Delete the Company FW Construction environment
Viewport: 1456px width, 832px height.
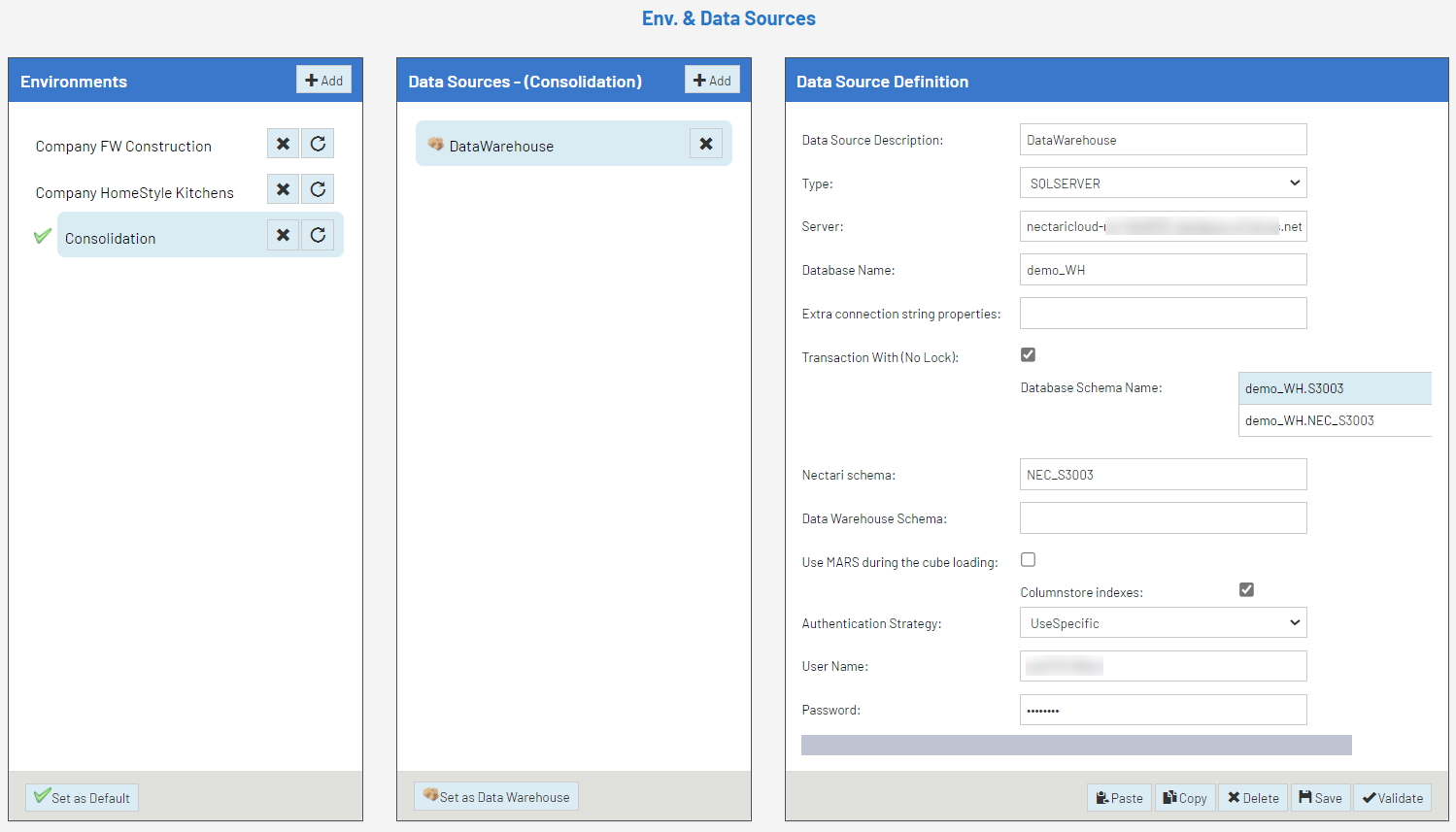[283, 144]
